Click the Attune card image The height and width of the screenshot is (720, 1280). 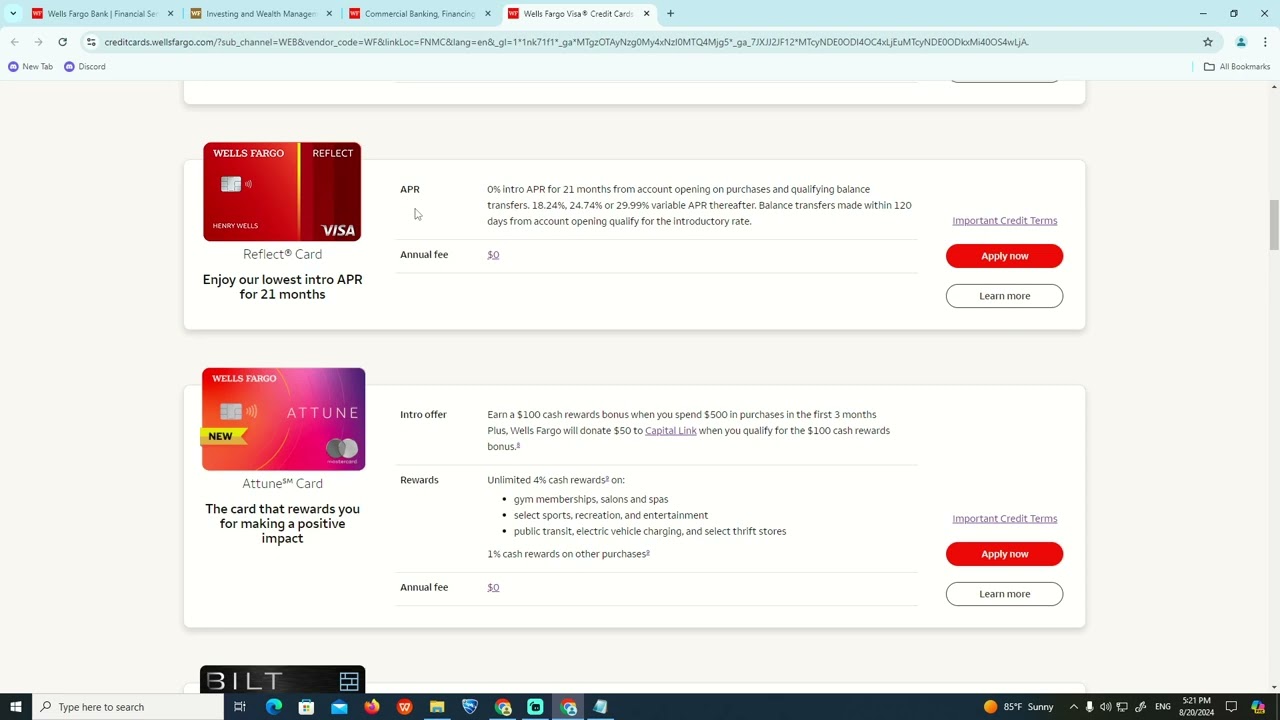tap(283, 419)
